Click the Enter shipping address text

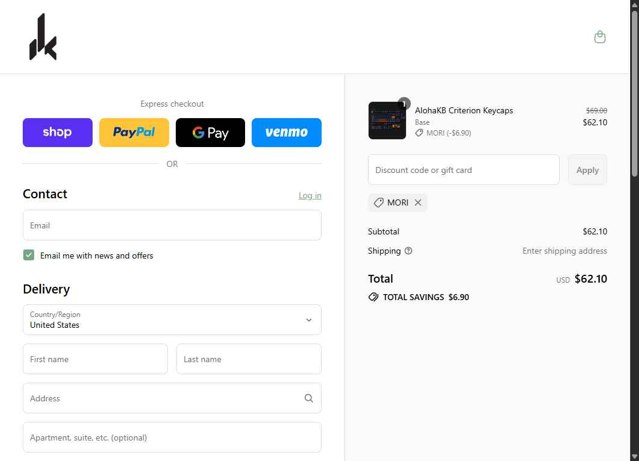coord(564,251)
